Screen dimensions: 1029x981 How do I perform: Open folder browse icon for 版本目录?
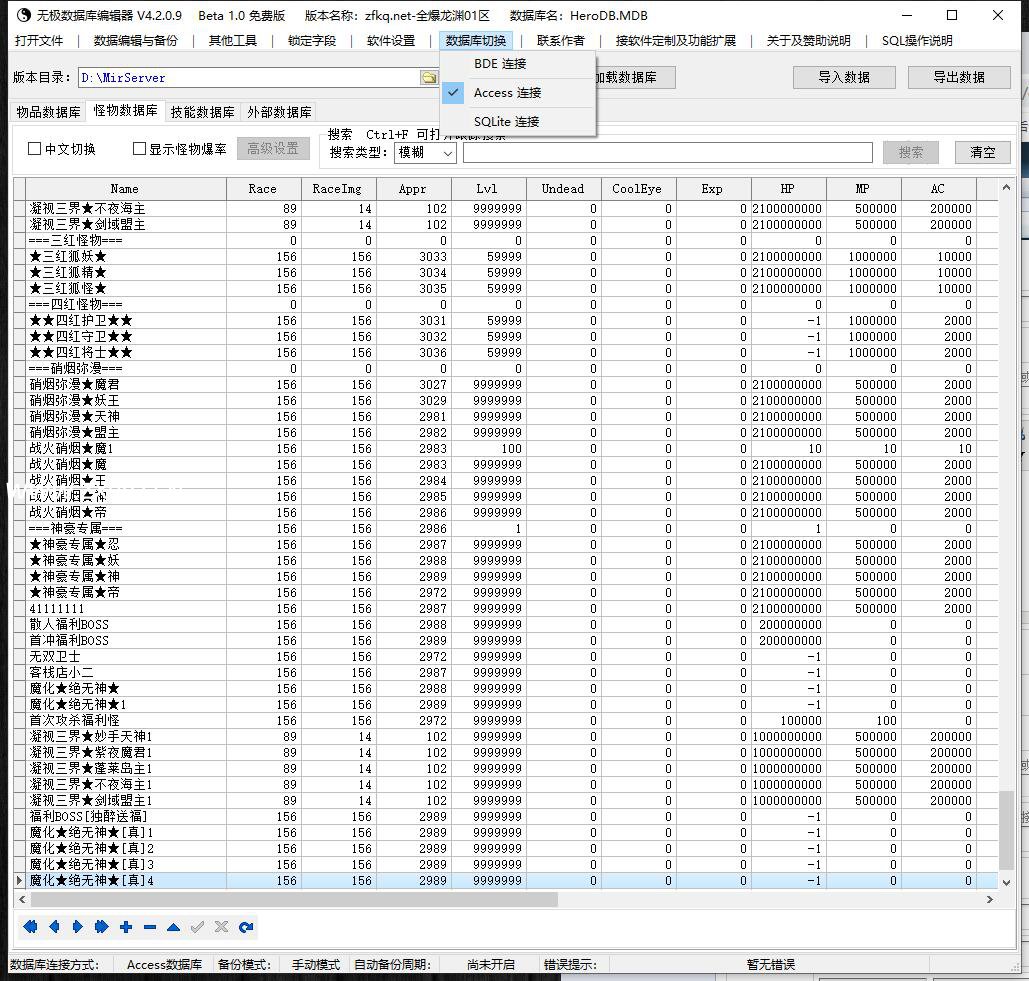pos(429,78)
